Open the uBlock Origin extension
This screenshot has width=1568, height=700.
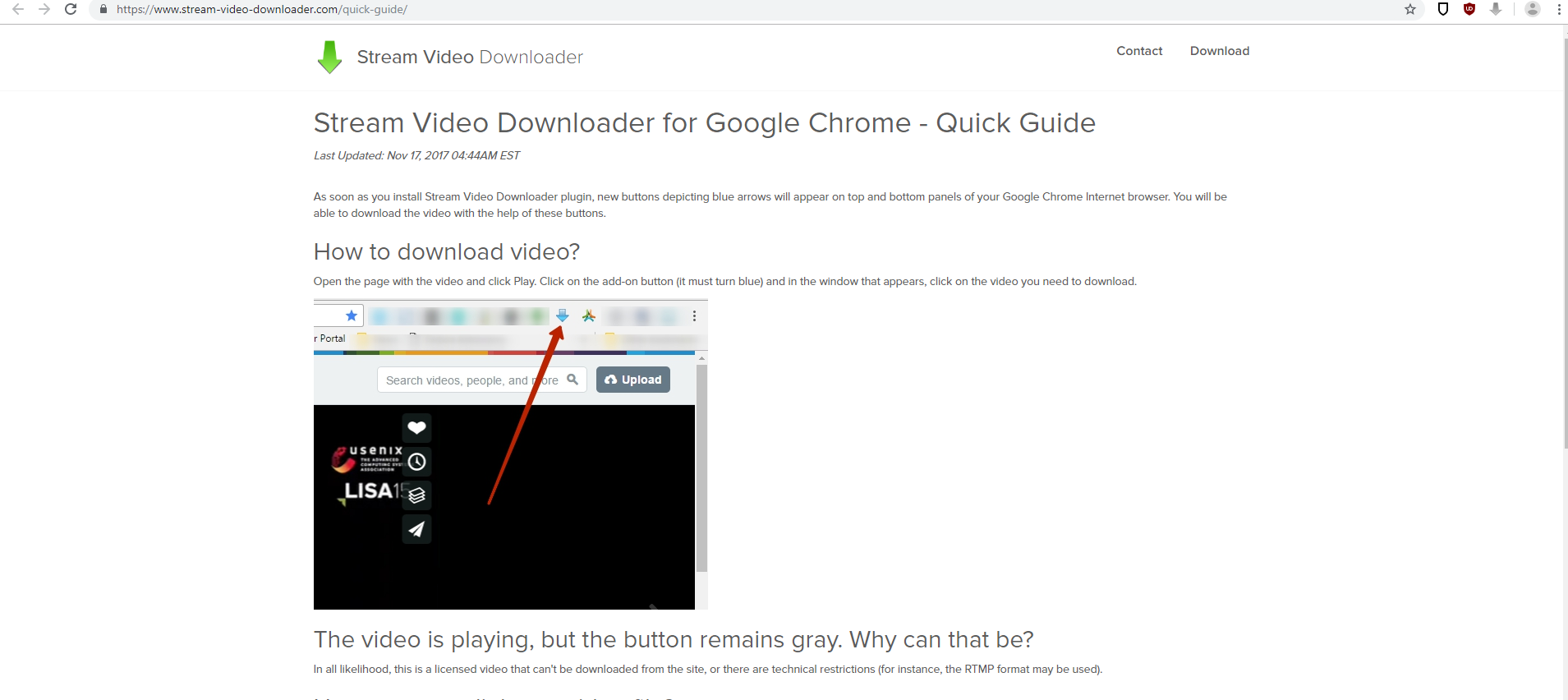(x=1469, y=9)
